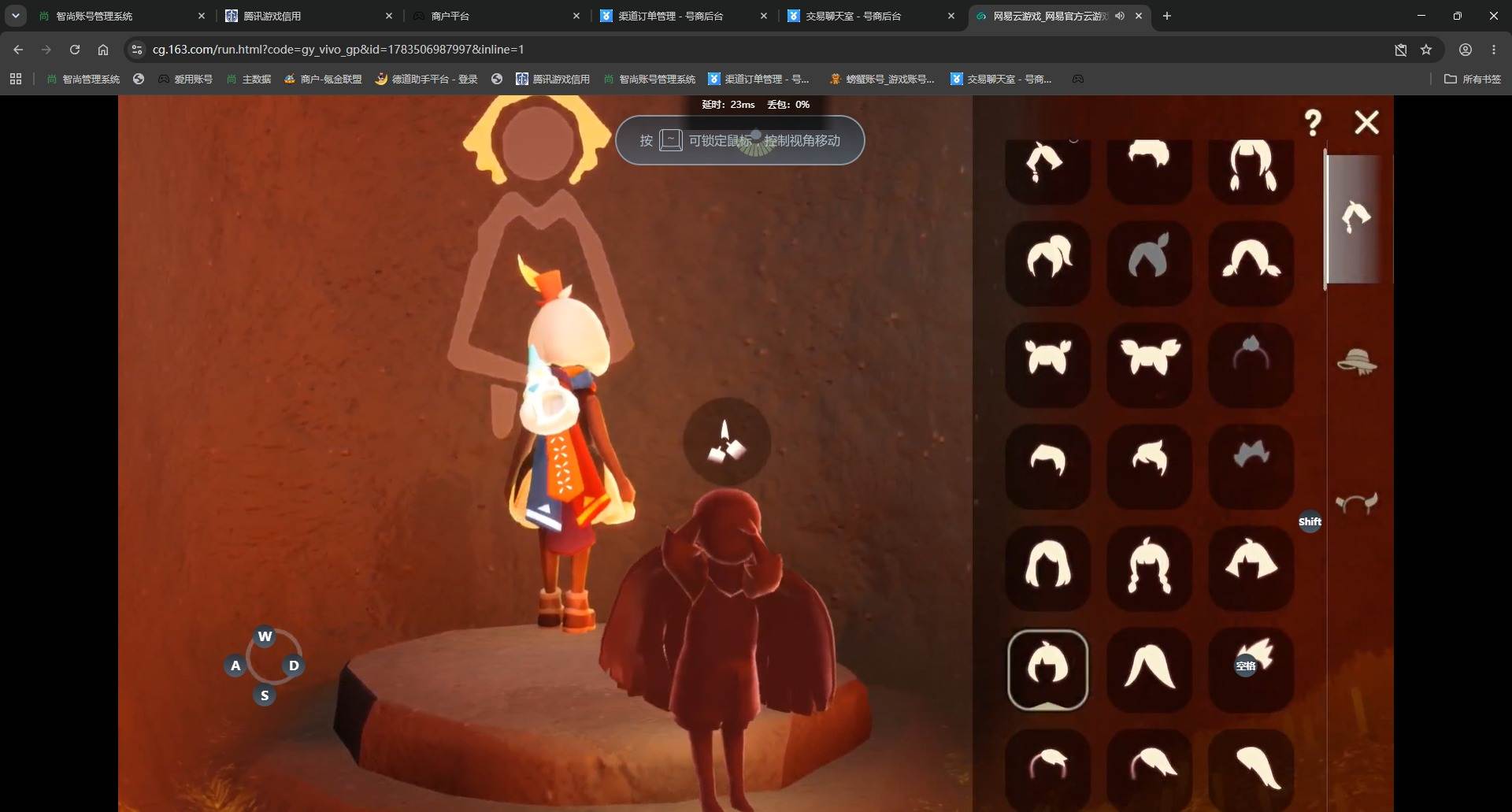Tap the candle emote bubble icon
This screenshot has width=1512, height=812.
[726, 442]
